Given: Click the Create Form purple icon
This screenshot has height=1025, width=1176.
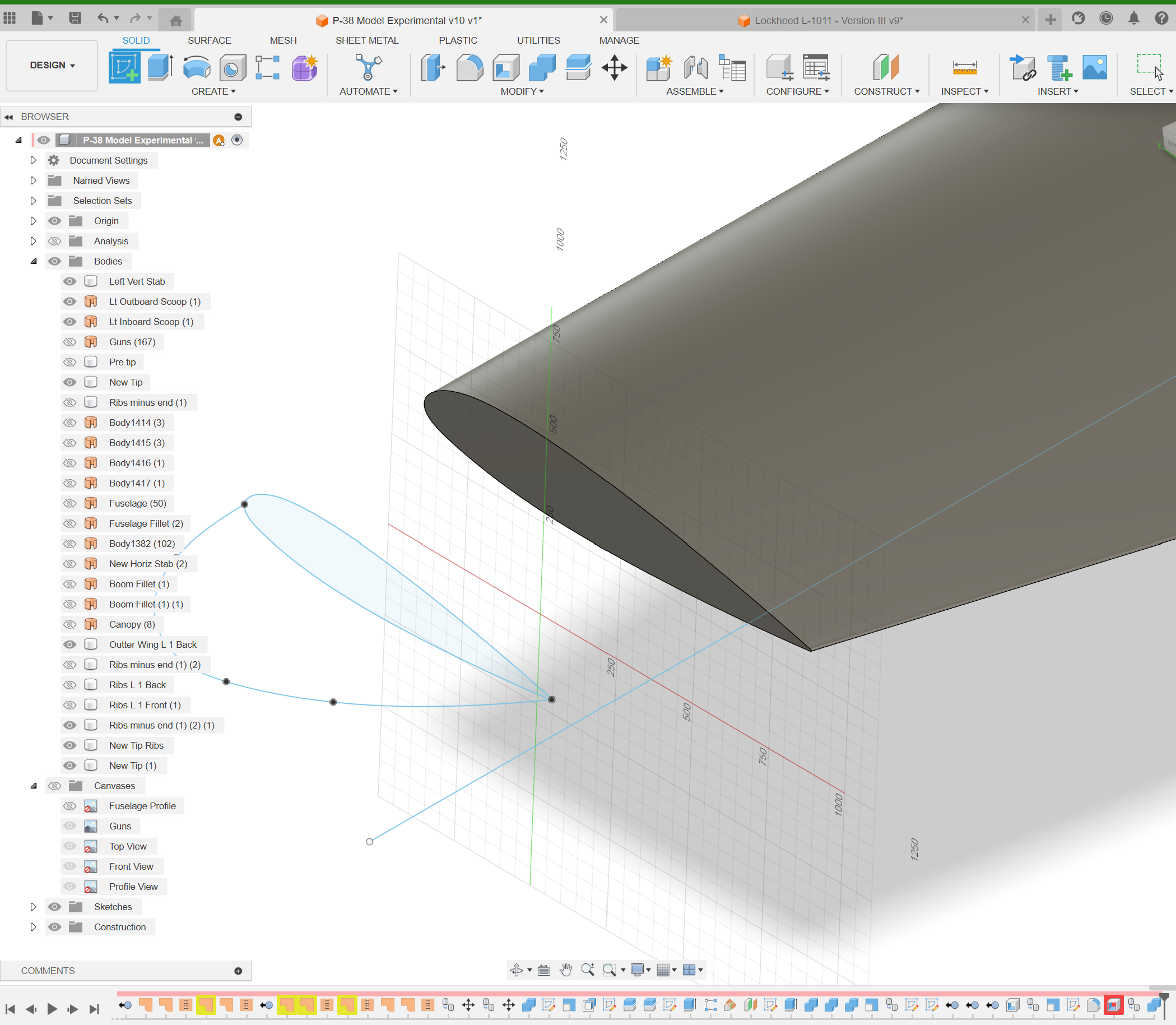Looking at the screenshot, I should coord(304,67).
